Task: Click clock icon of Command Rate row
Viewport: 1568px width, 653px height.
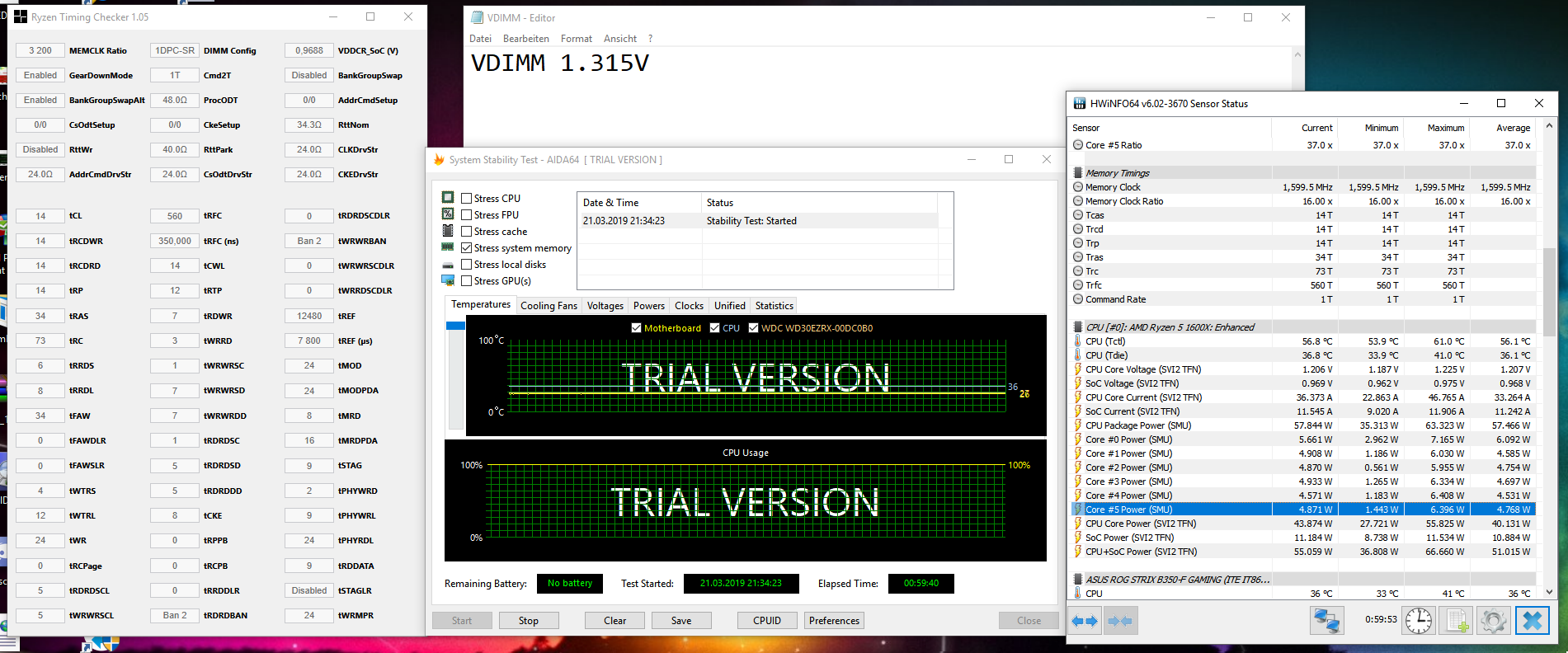Action: click(x=1078, y=299)
